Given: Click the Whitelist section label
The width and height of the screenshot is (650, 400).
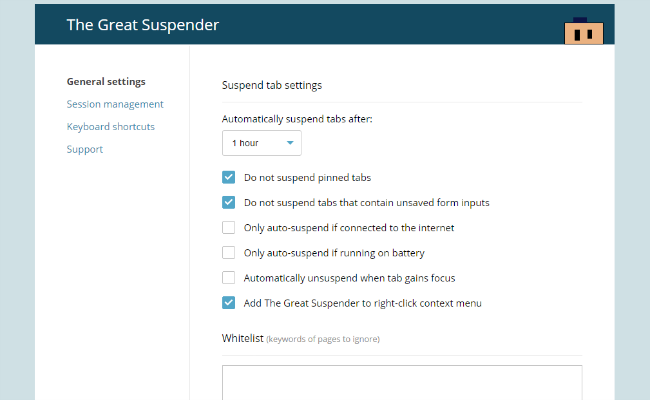Looking at the screenshot, I should click(243, 338).
